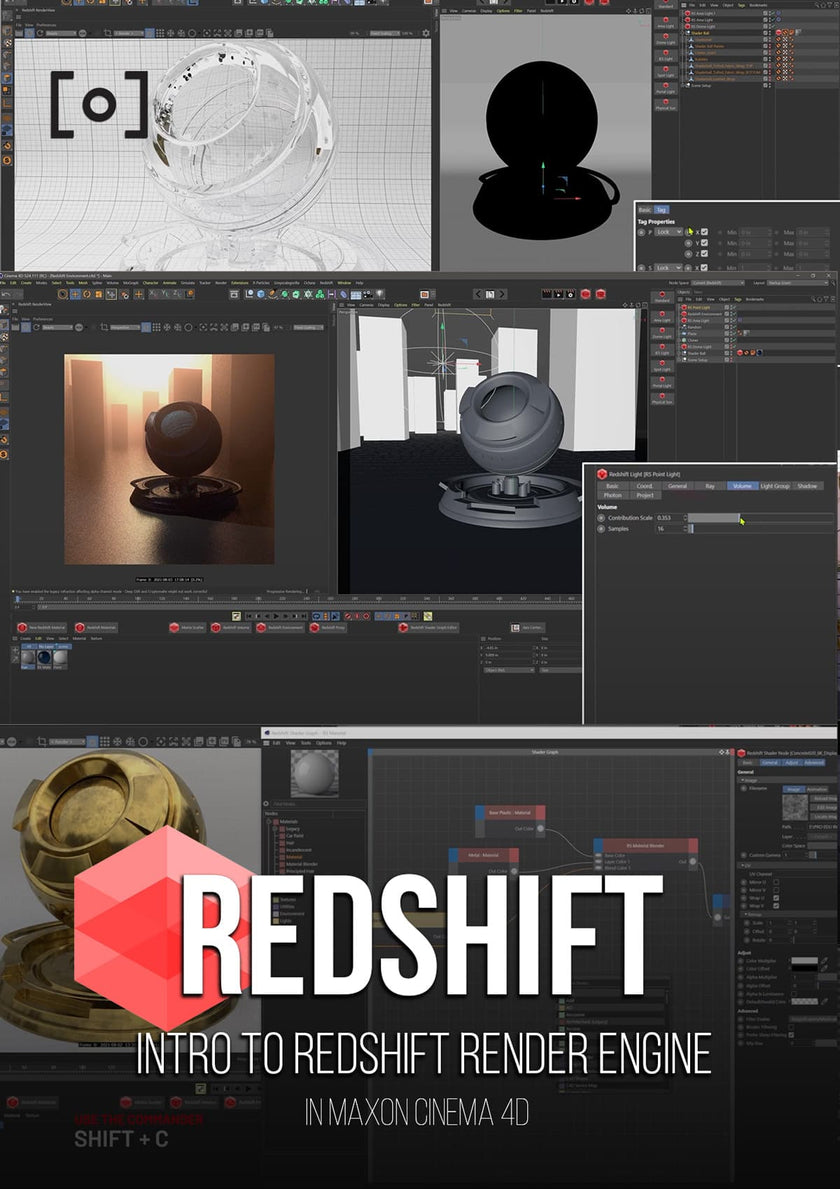Image resolution: width=840 pixels, height=1189 pixels.
Task: Click the Color Multiplier eyedropper icon
Action: (824, 961)
